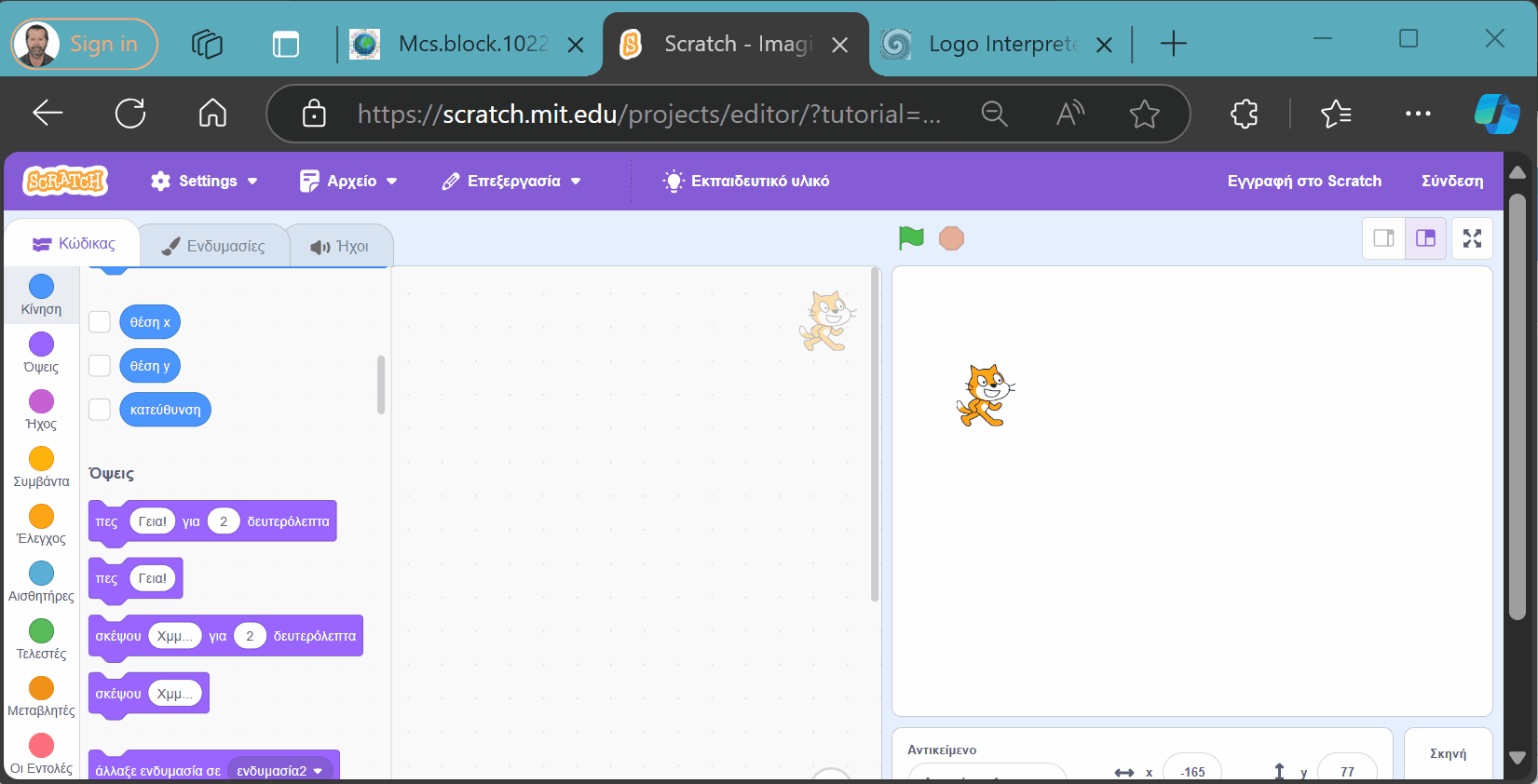Screen dimensions: 1538x784
Task: Click the Εγγραφή στο Scratch link
Action: (1304, 181)
